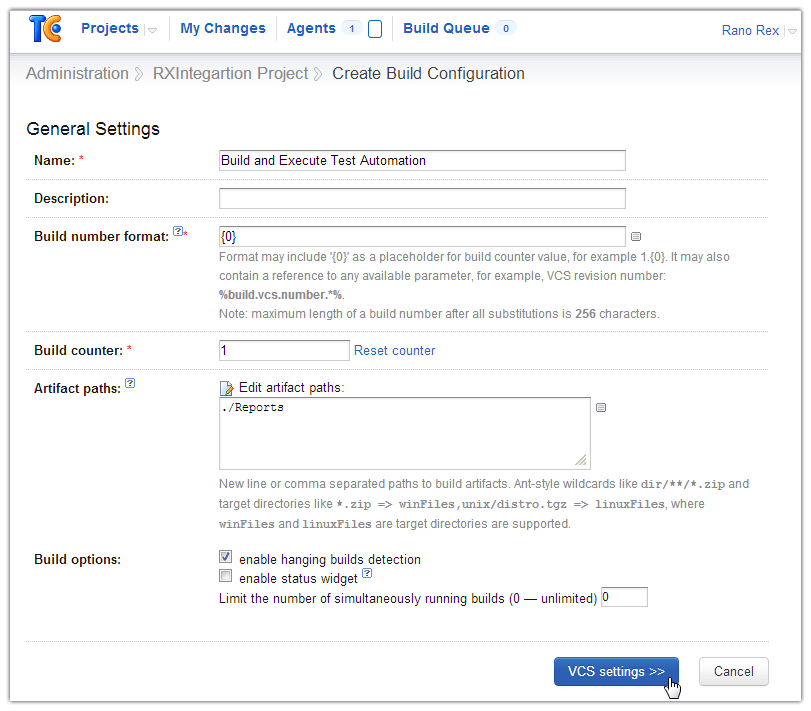Toggle enable hanging builds detection checkbox
Image resolution: width=811 pixels, height=711 pixels.
[226, 557]
